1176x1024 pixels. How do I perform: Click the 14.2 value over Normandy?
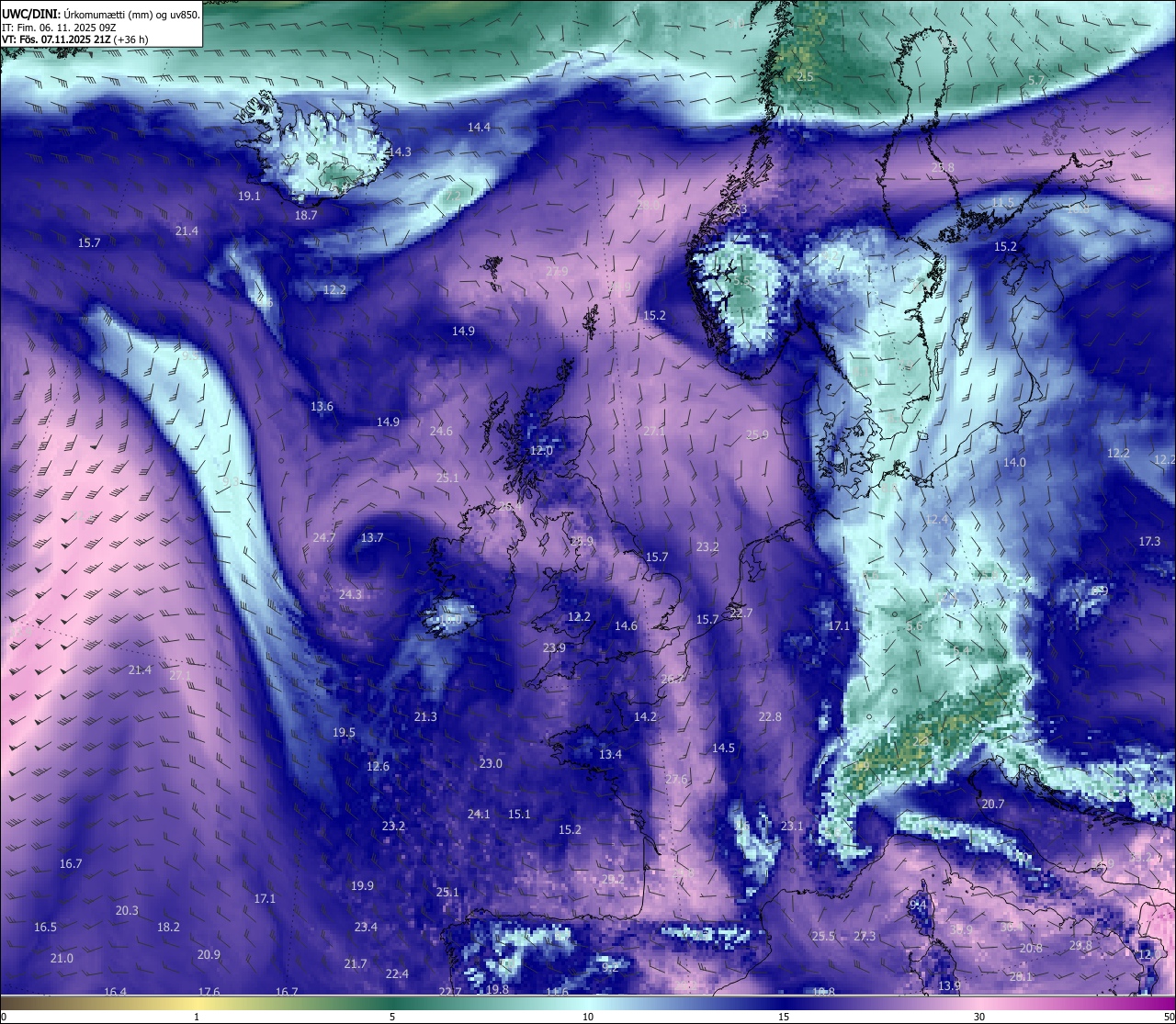(x=645, y=716)
